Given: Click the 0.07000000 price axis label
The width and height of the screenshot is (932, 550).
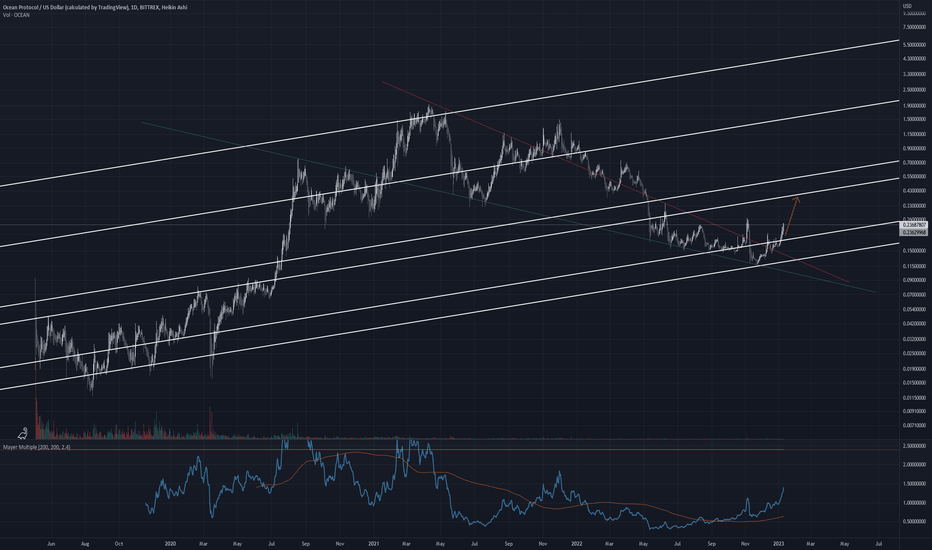Looking at the screenshot, I should [914, 295].
